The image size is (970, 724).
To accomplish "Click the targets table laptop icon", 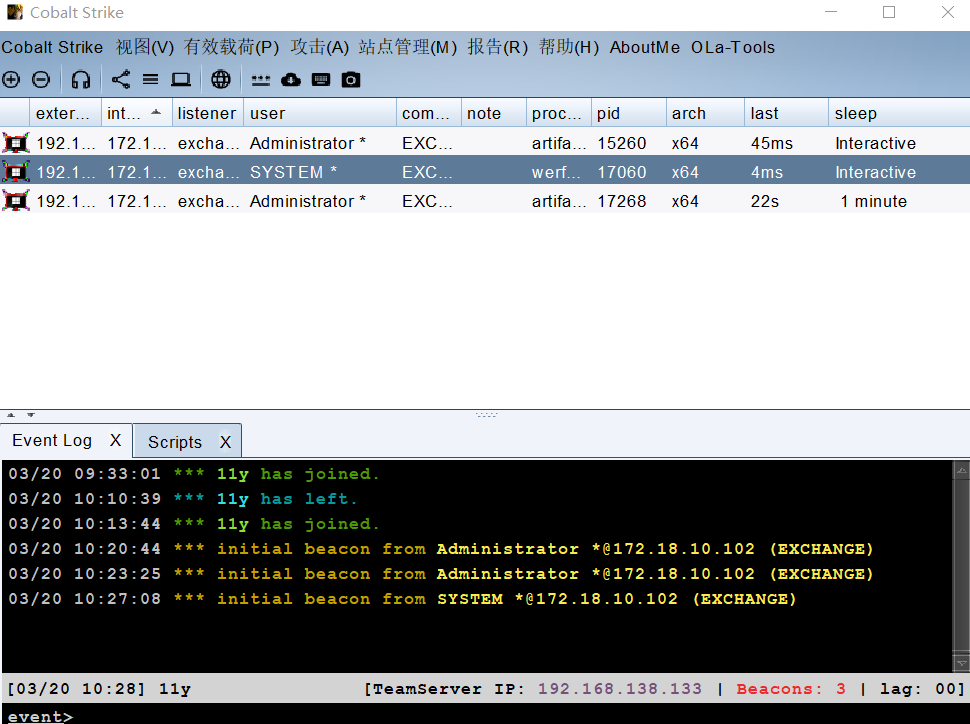I will pyautogui.click(x=181, y=79).
